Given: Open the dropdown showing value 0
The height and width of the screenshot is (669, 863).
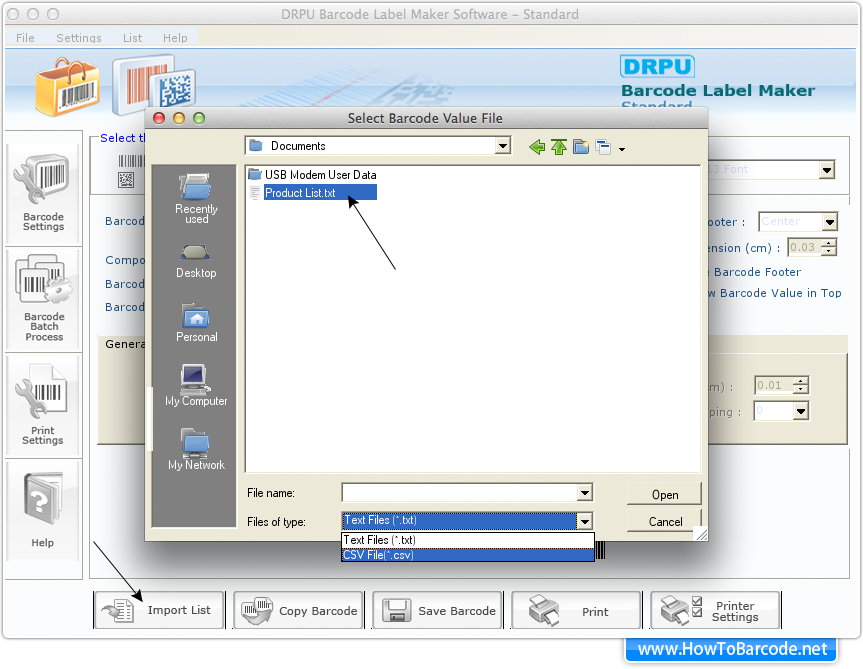Looking at the screenshot, I should click(x=801, y=411).
